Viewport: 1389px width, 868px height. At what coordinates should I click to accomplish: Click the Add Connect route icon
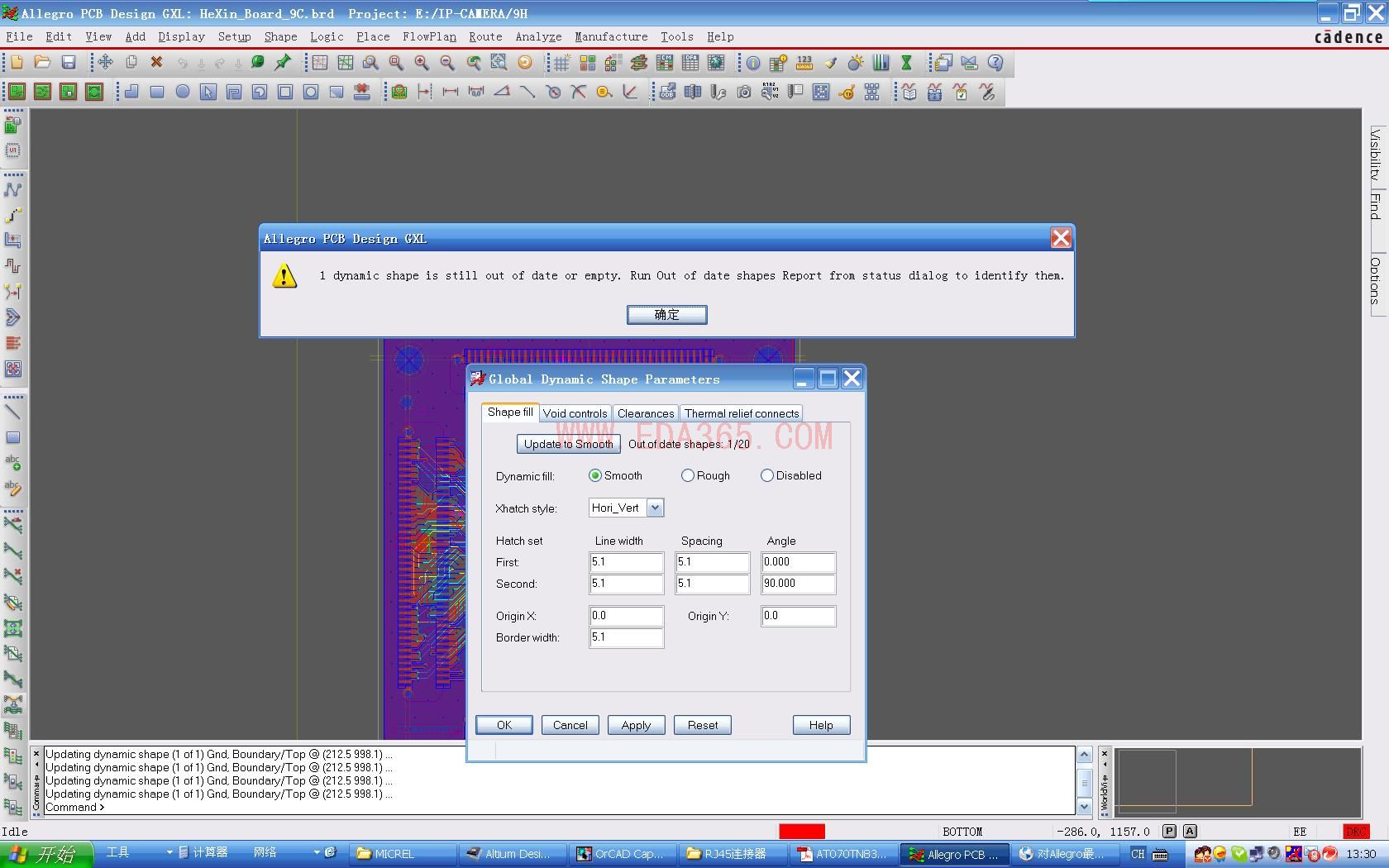[x=13, y=189]
